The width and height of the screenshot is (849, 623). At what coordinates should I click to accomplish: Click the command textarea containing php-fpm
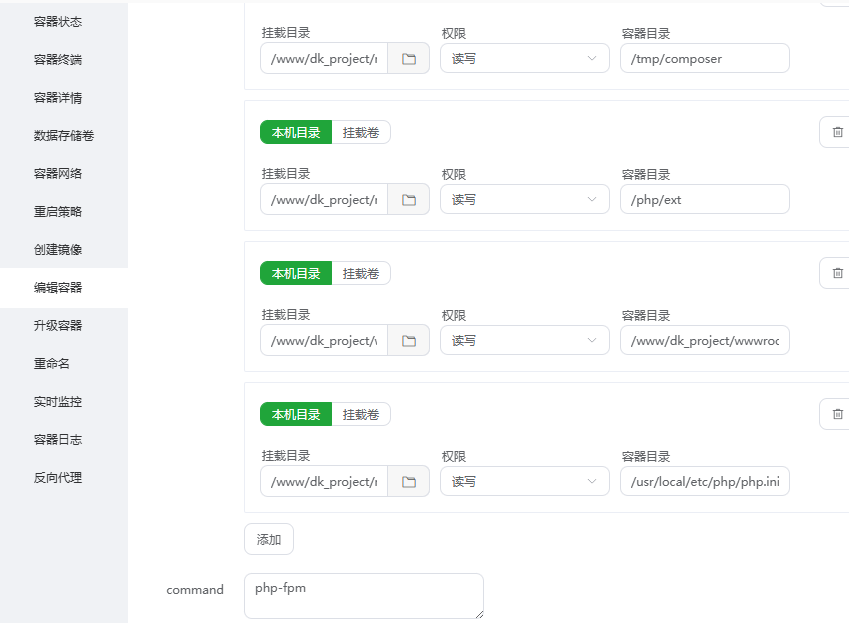pyautogui.click(x=363, y=596)
